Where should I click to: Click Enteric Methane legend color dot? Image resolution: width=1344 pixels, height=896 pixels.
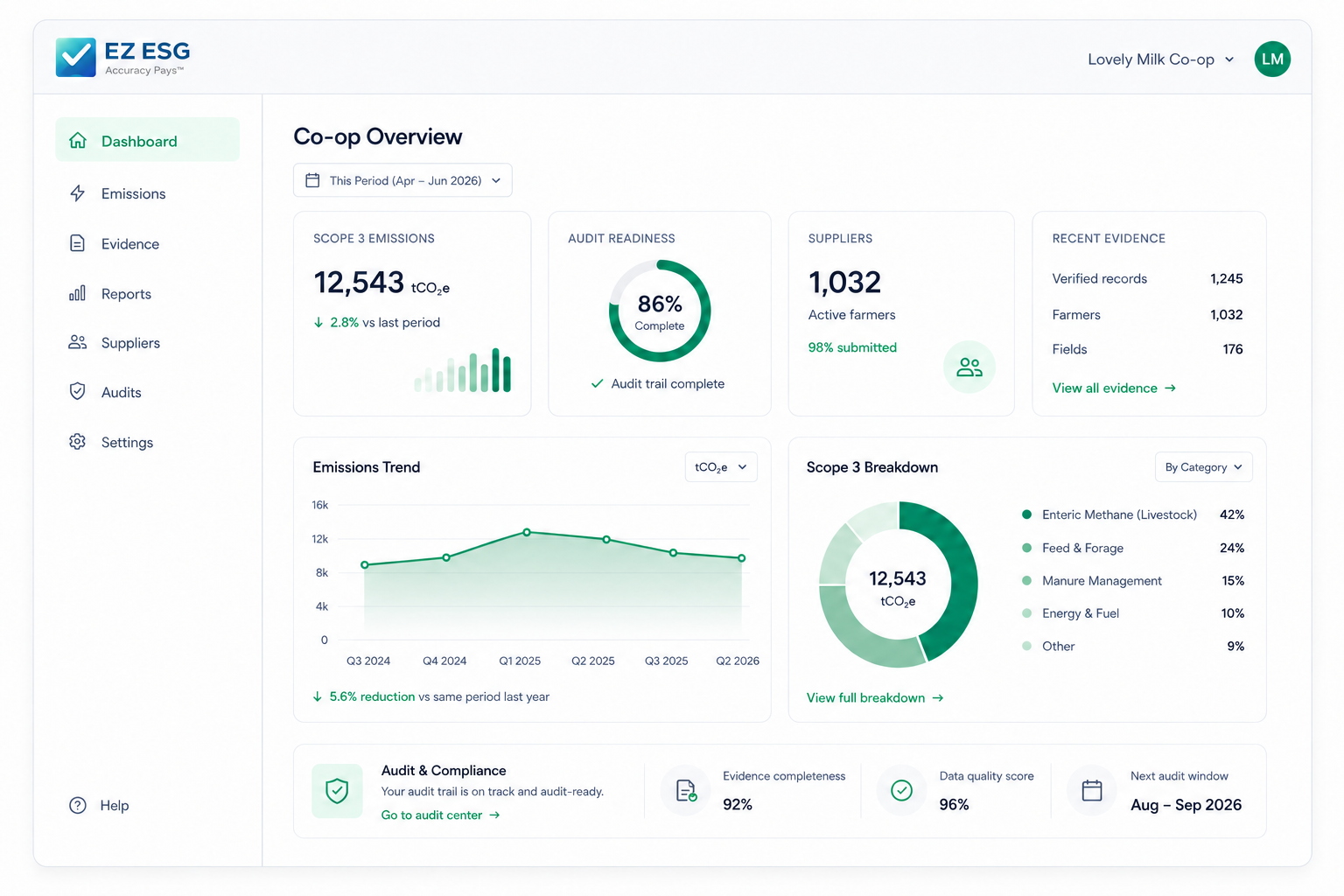coord(1026,514)
